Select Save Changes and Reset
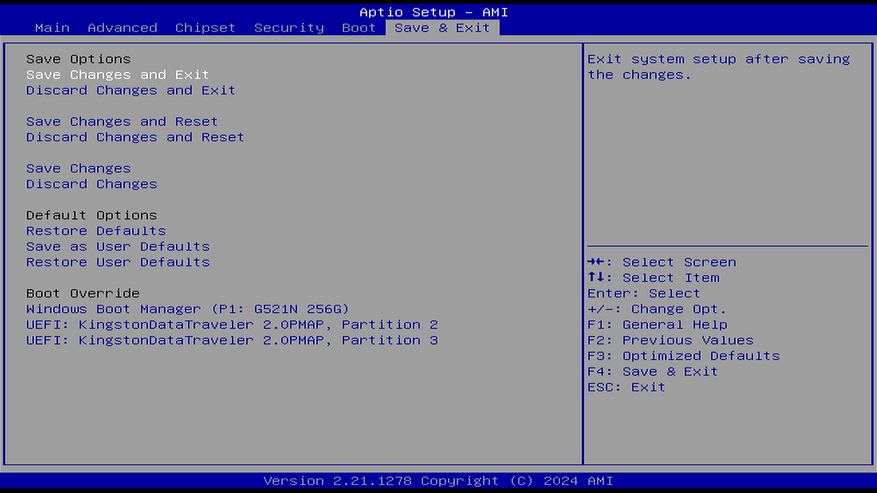This screenshot has width=877, height=493. click(122, 121)
